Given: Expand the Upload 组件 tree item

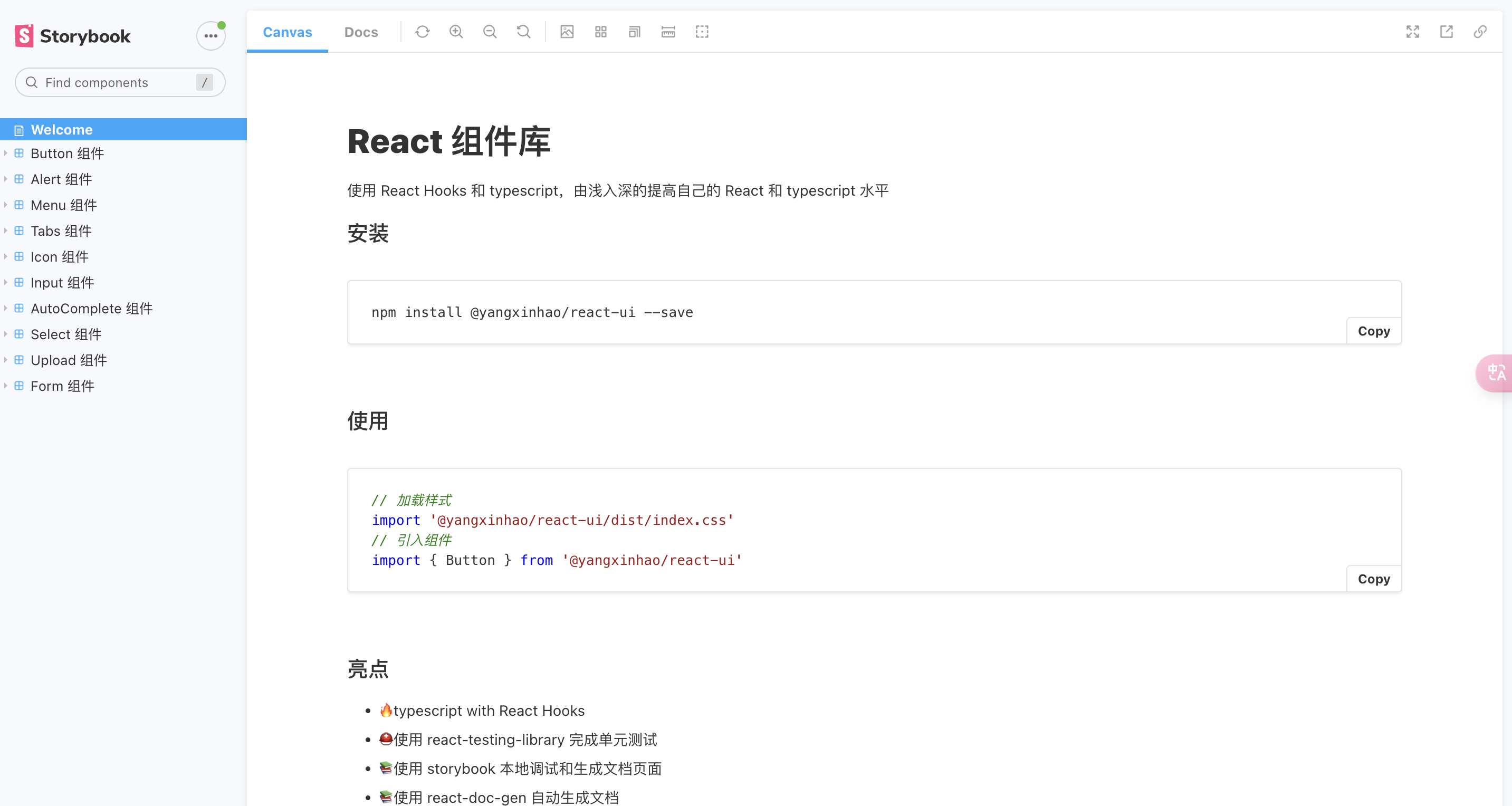Looking at the screenshot, I should click(68, 360).
